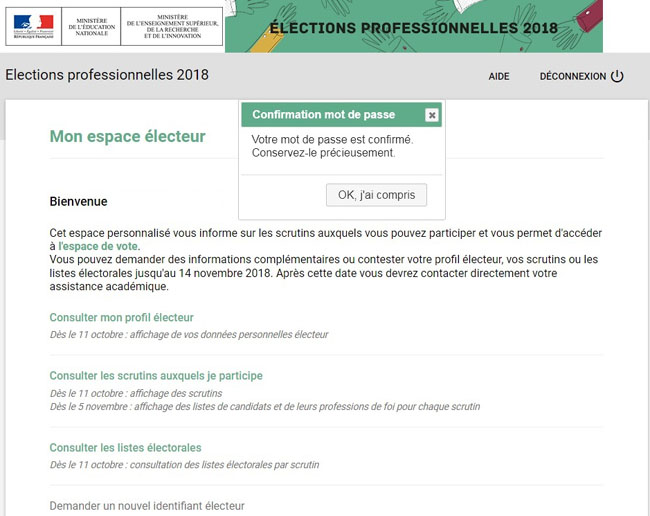Open the l'espace de vote link
The width and height of the screenshot is (650, 516).
click(x=98, y=246)
